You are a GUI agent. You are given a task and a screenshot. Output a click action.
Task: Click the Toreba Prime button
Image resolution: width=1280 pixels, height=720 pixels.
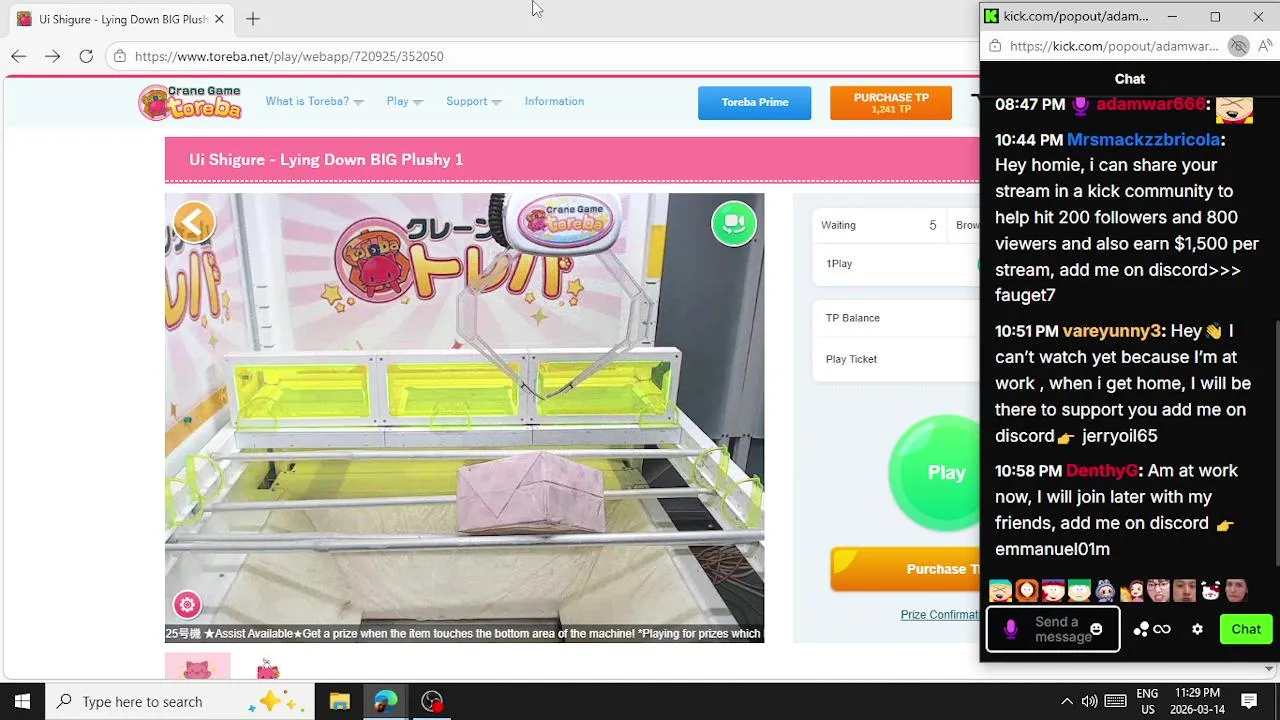[755, 103]
